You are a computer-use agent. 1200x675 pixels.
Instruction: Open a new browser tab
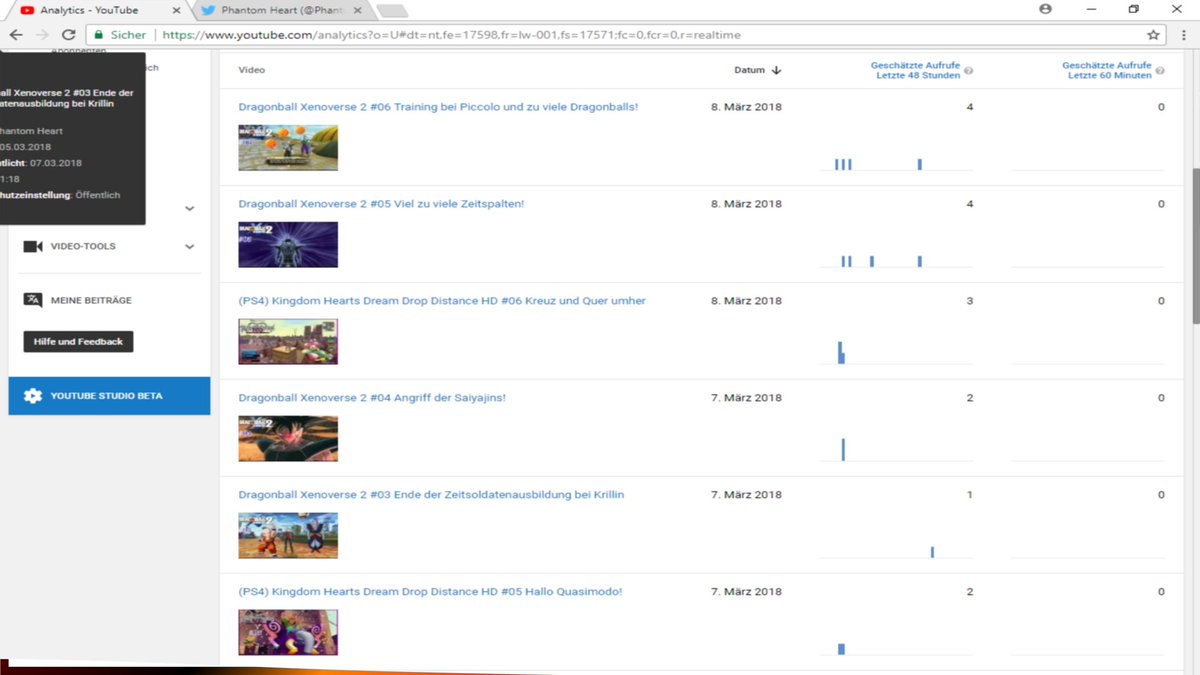pos(392,11)
